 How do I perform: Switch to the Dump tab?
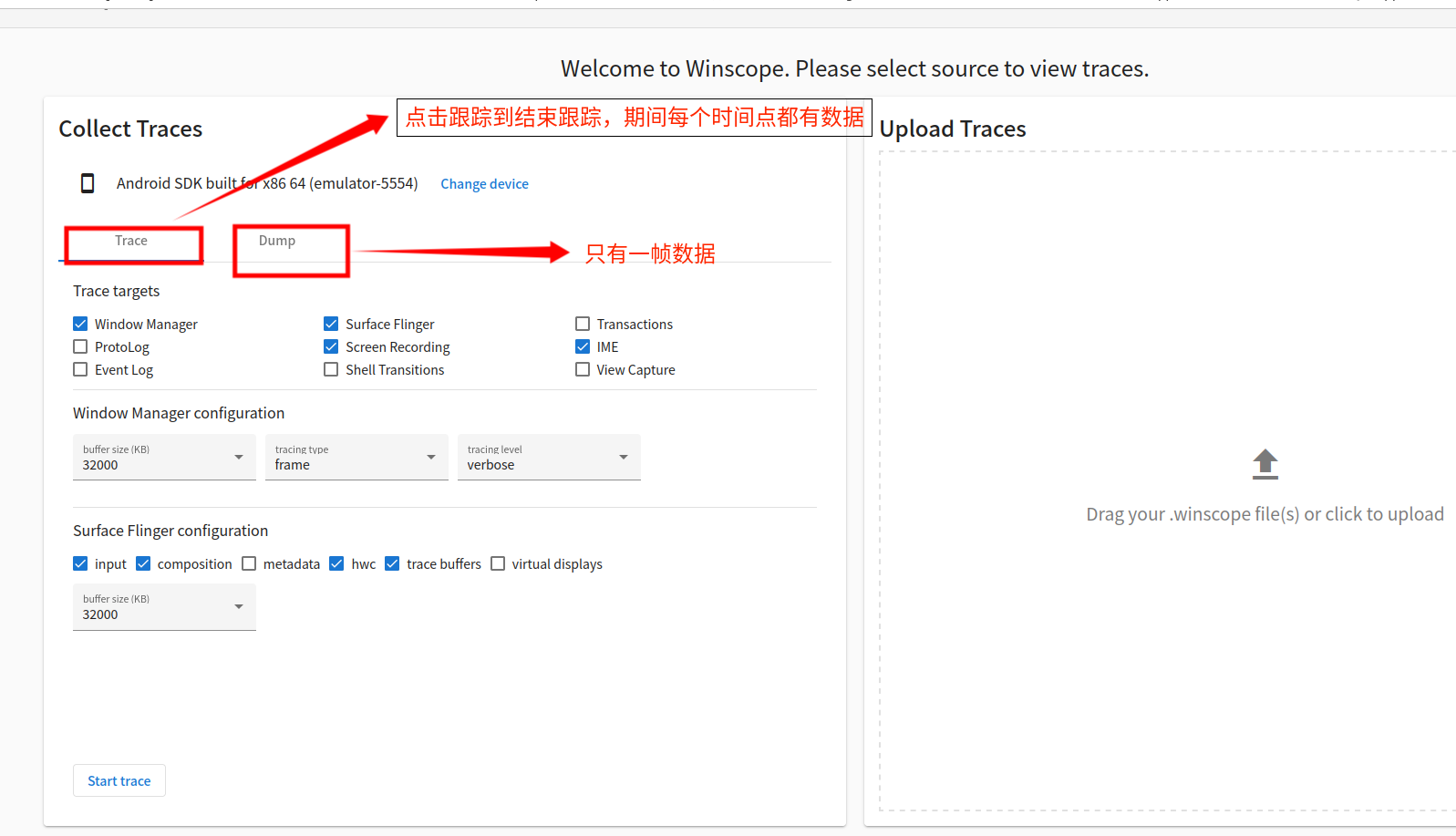pyautogui.click(x=277, y=241)
